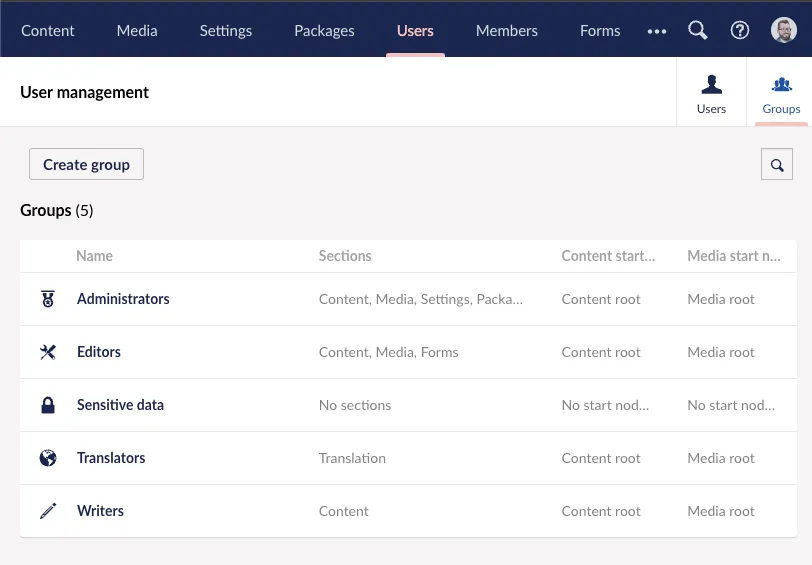Click 'No start nod...' under Content start column
This screenshot has width=812, height=565.
605,405
